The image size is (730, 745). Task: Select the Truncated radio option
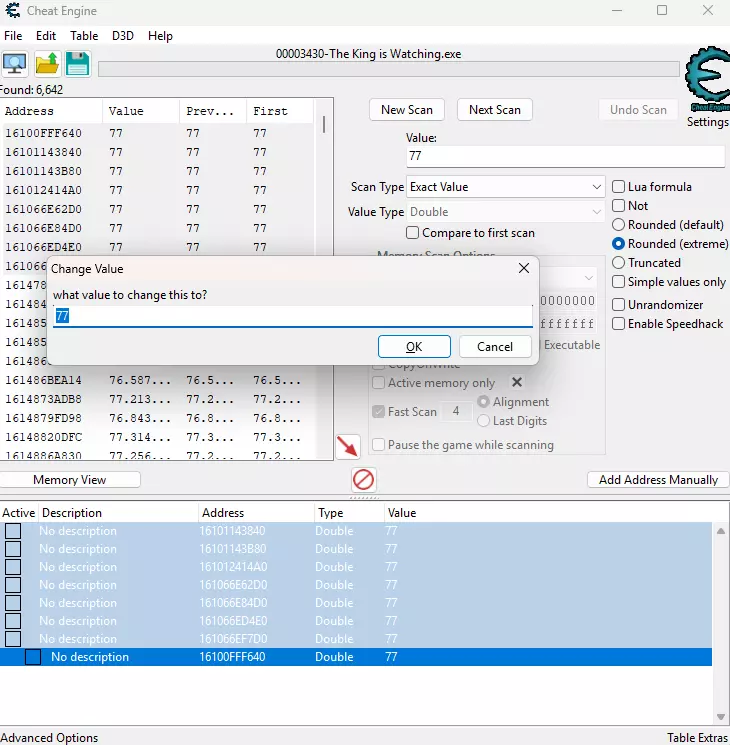(x=618, y=262)
